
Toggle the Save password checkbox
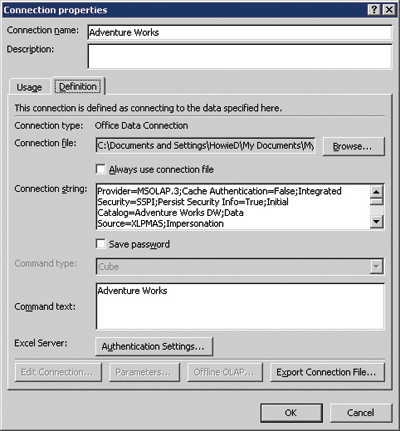pyautogui.click(x=100, y=244)
